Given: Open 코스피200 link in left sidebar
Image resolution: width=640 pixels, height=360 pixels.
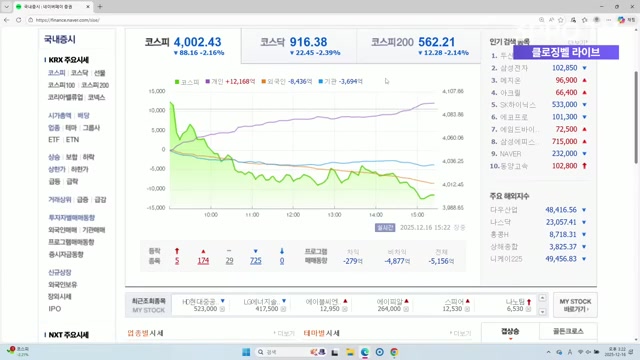Looking at the screenshot, I should pyautogui.click(x=95, y=85).
